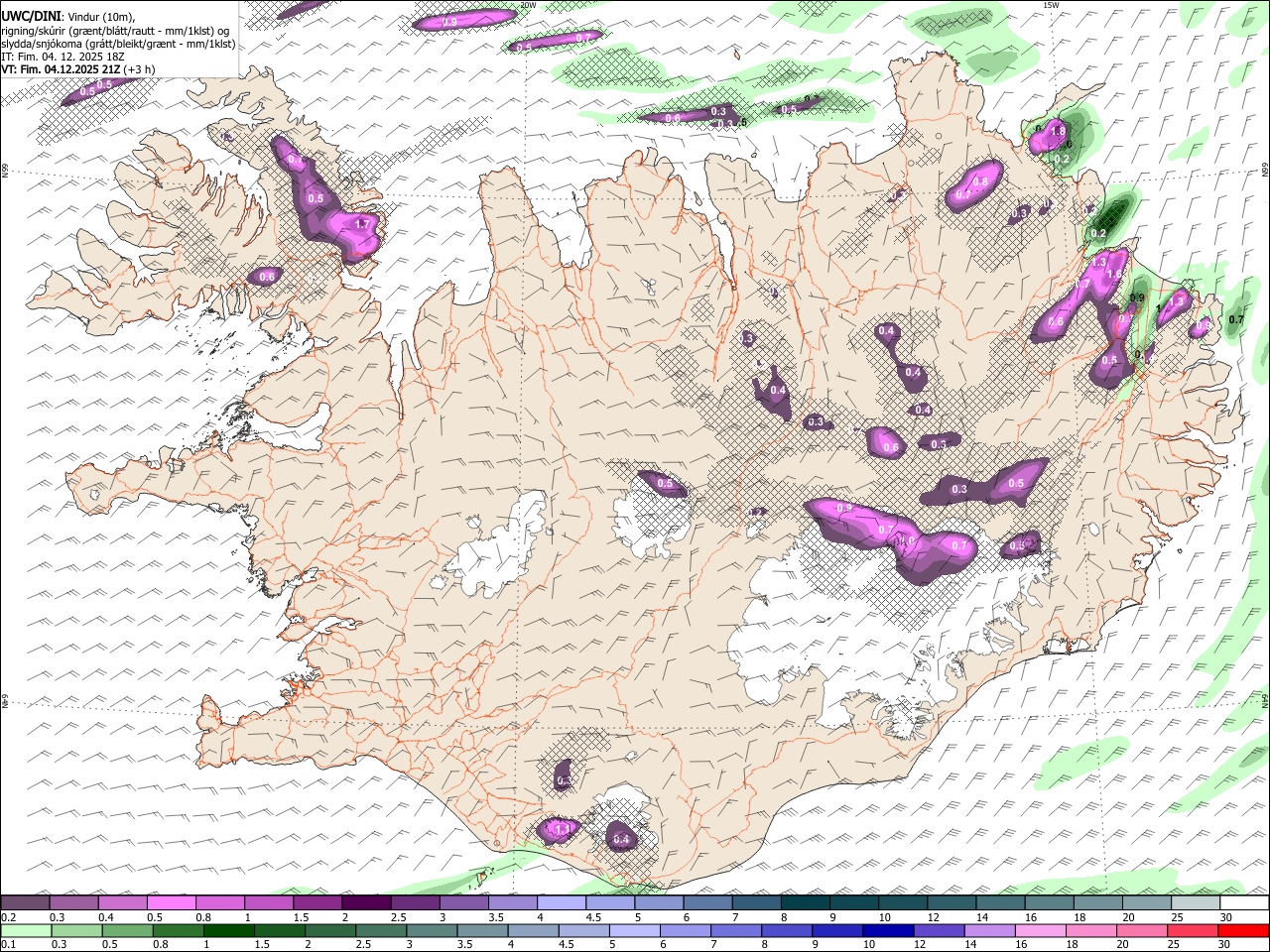Pick the navy blue 10–12 rain swatch
This screenshot has width=1270, height=952.
click(887, 931)
